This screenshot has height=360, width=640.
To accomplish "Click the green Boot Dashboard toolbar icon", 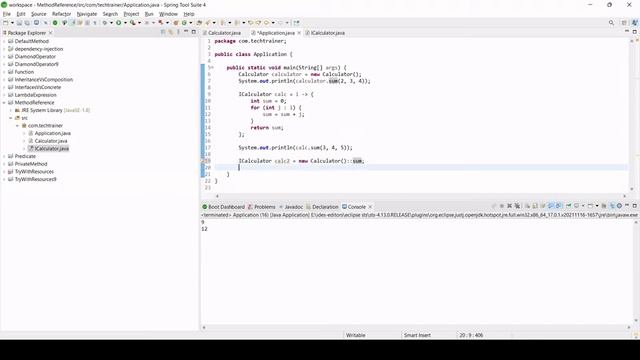I will click(x=55, y=23).
